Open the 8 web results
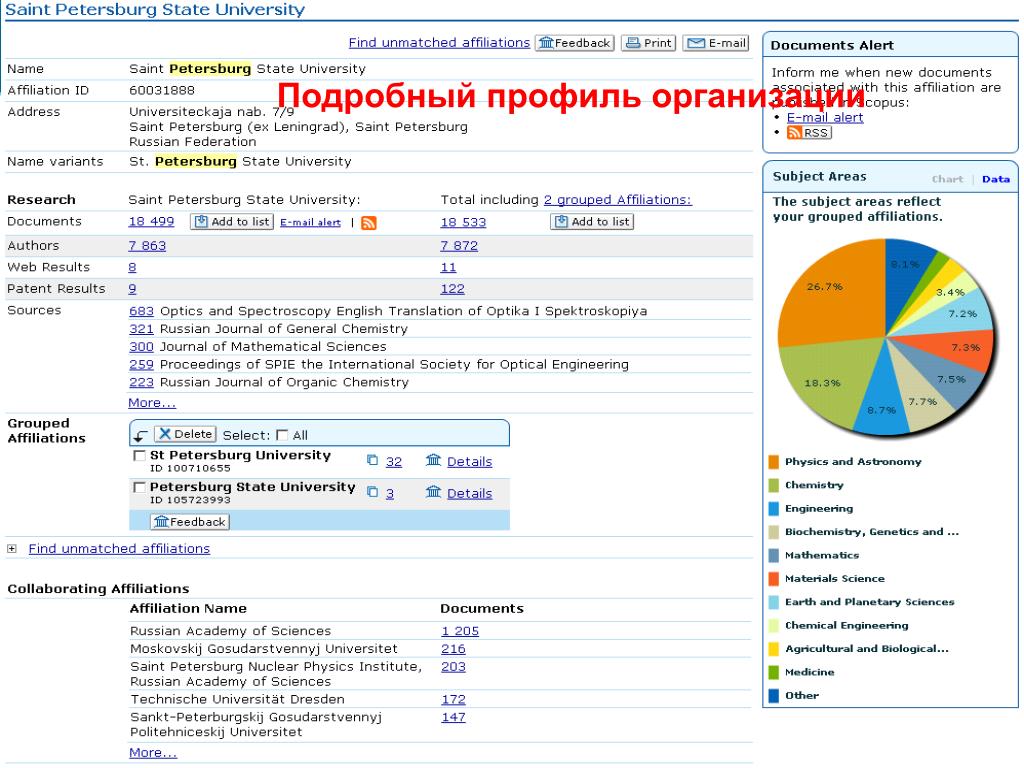The image size is (1024, 768). point(133,267)
